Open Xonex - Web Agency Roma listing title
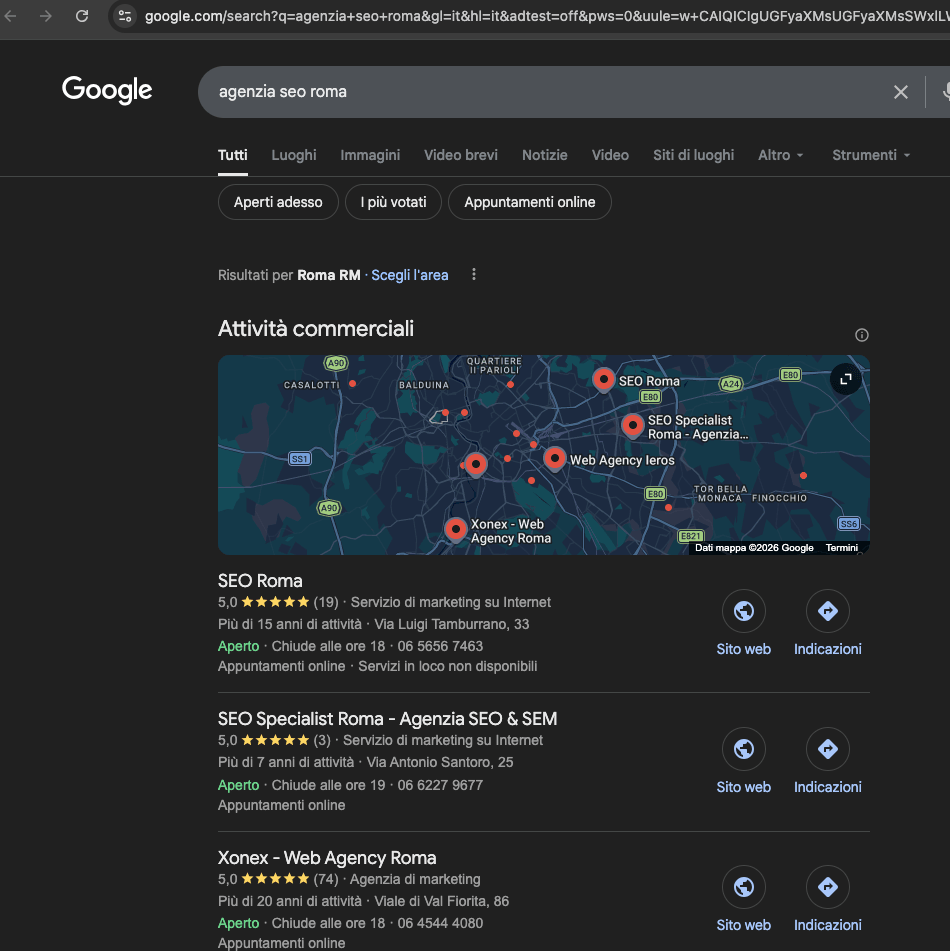 (x=327, y=858)
